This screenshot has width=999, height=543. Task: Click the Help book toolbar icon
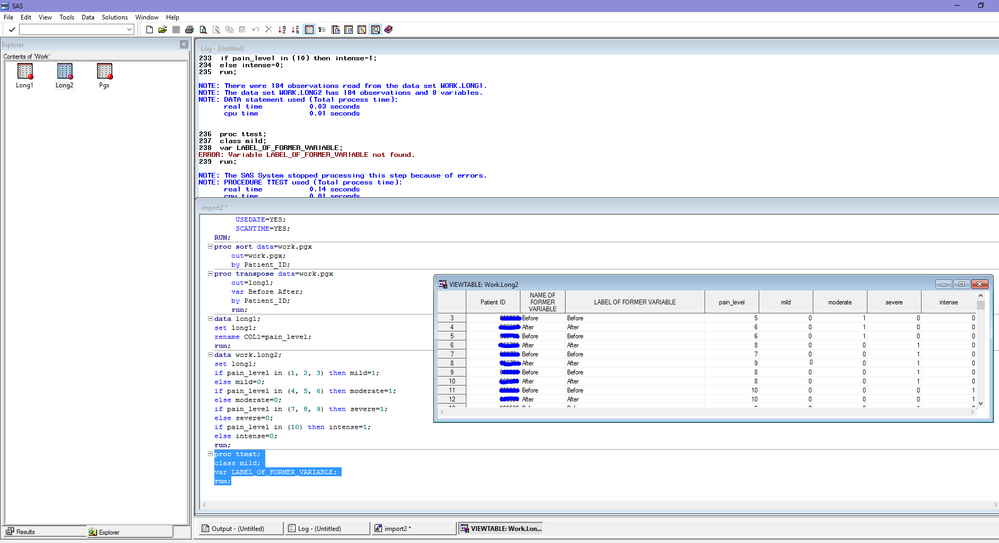389,29
